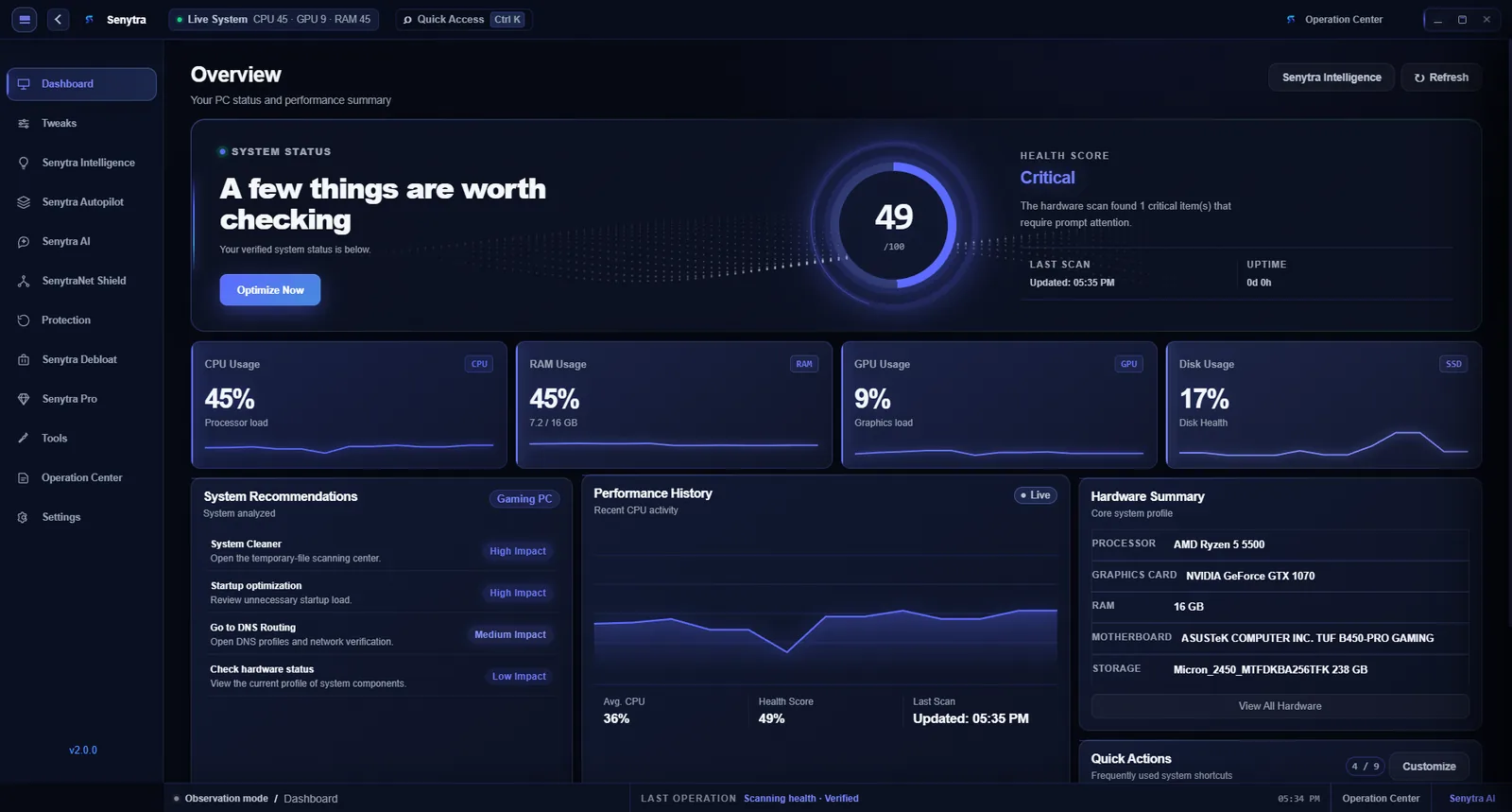Navigate to Settings in sidebar
Image resolution: width=1512 pixels, height=812 pixels.
(81, 517)
